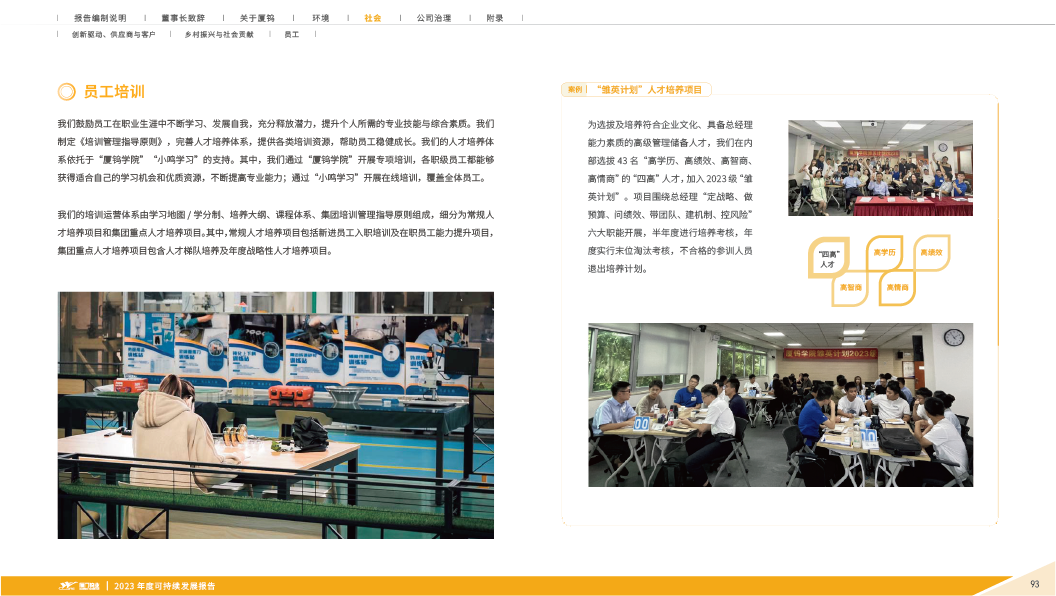Click the group photo of raised hands
1056x596 pixels.
[x=880, y=167]
